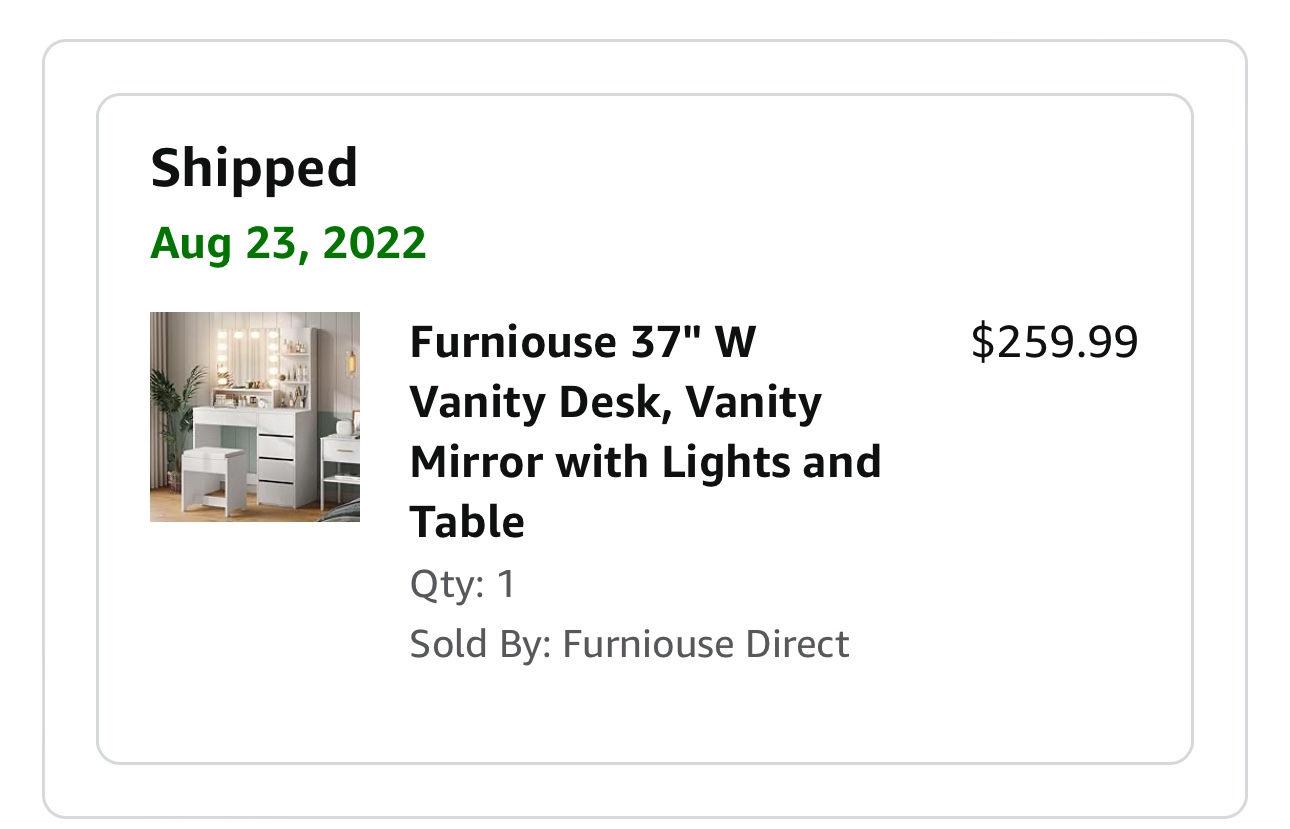Click the Qty: 1 quantity text
Viewport: 1290px width, 829px height.
pyautogui.click(x=462, y=584)
